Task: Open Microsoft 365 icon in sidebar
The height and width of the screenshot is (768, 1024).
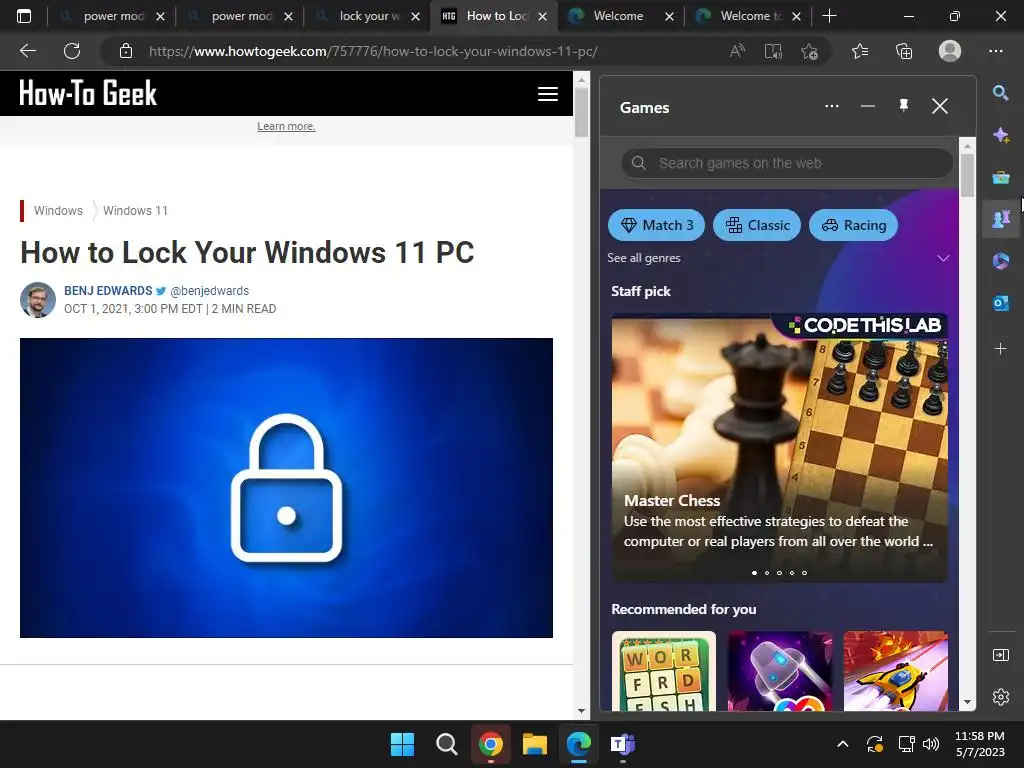Action: coord(1000,261)
